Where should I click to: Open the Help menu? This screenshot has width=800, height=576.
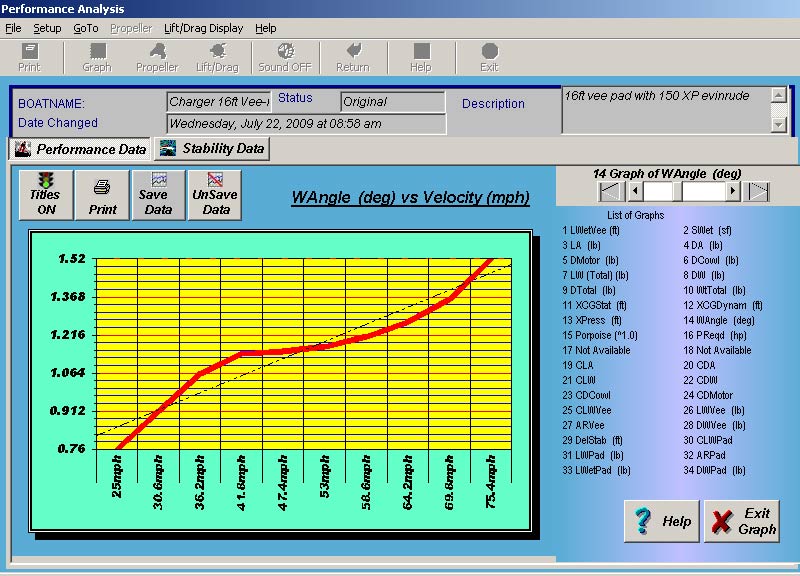(266, 28)
